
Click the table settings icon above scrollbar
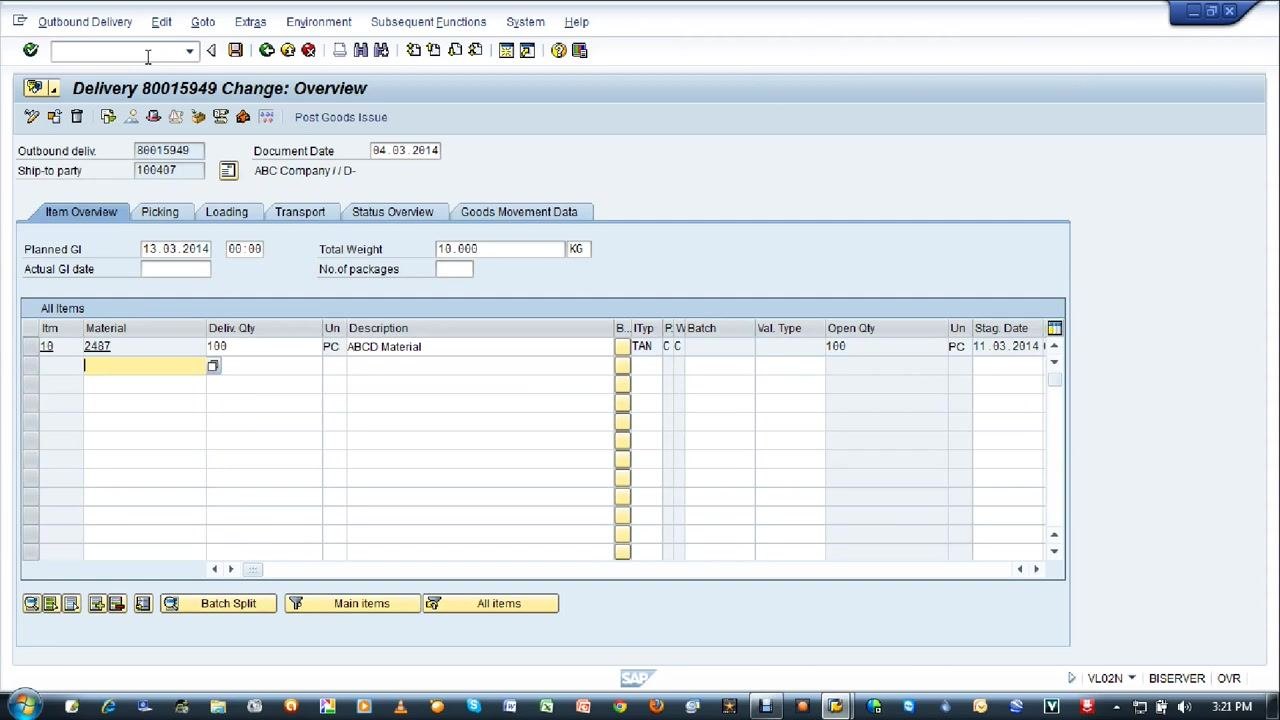coord(1054,328)
